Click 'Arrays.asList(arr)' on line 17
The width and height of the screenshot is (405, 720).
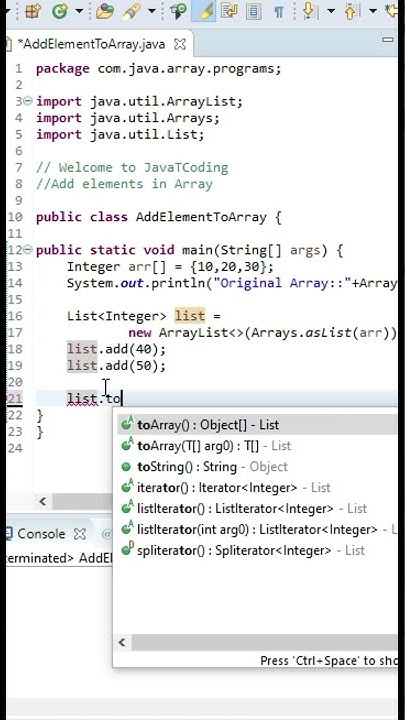(319, 332)
